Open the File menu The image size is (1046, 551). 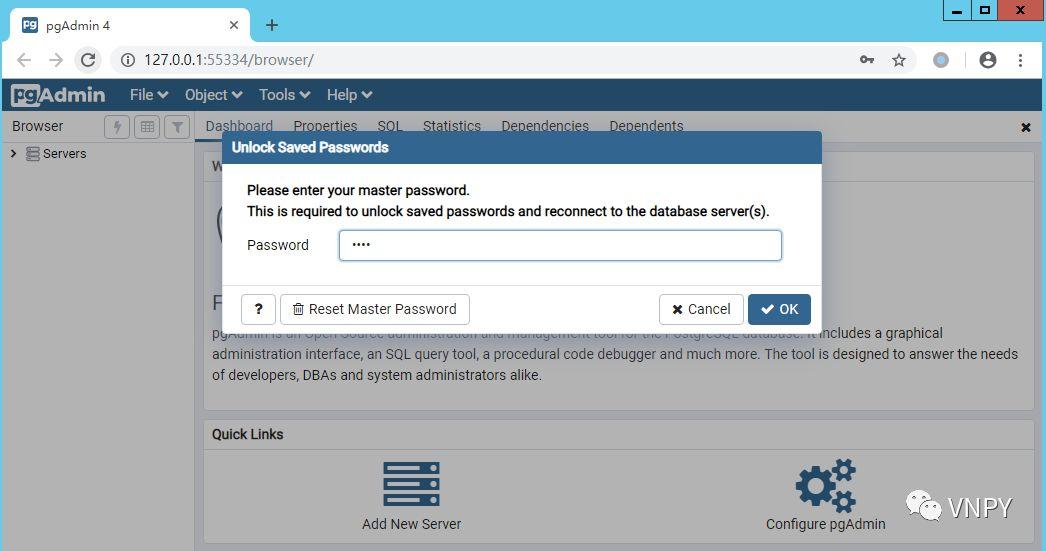coord(149,95)
